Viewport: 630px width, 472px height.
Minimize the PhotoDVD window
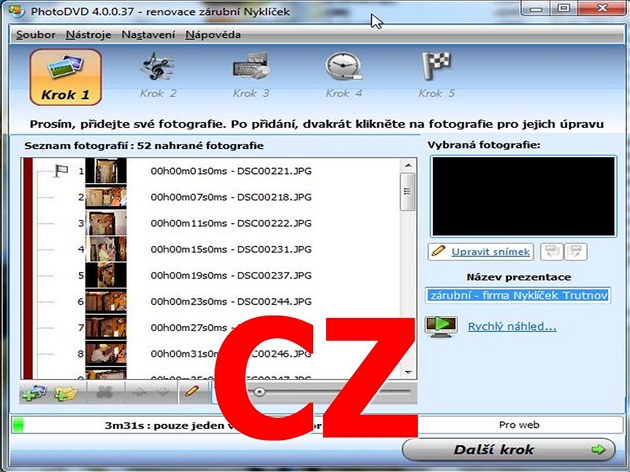pos(536,8)
